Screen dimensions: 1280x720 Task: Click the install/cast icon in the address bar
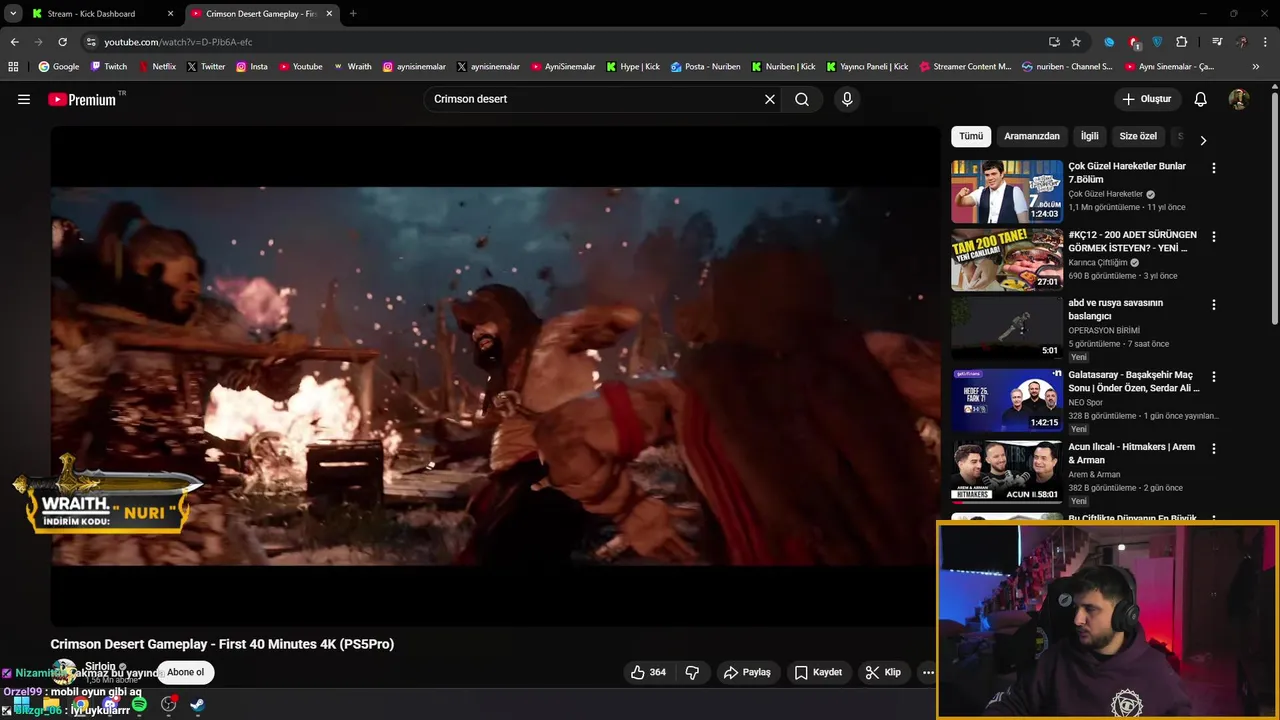[x=1054, y=42]
